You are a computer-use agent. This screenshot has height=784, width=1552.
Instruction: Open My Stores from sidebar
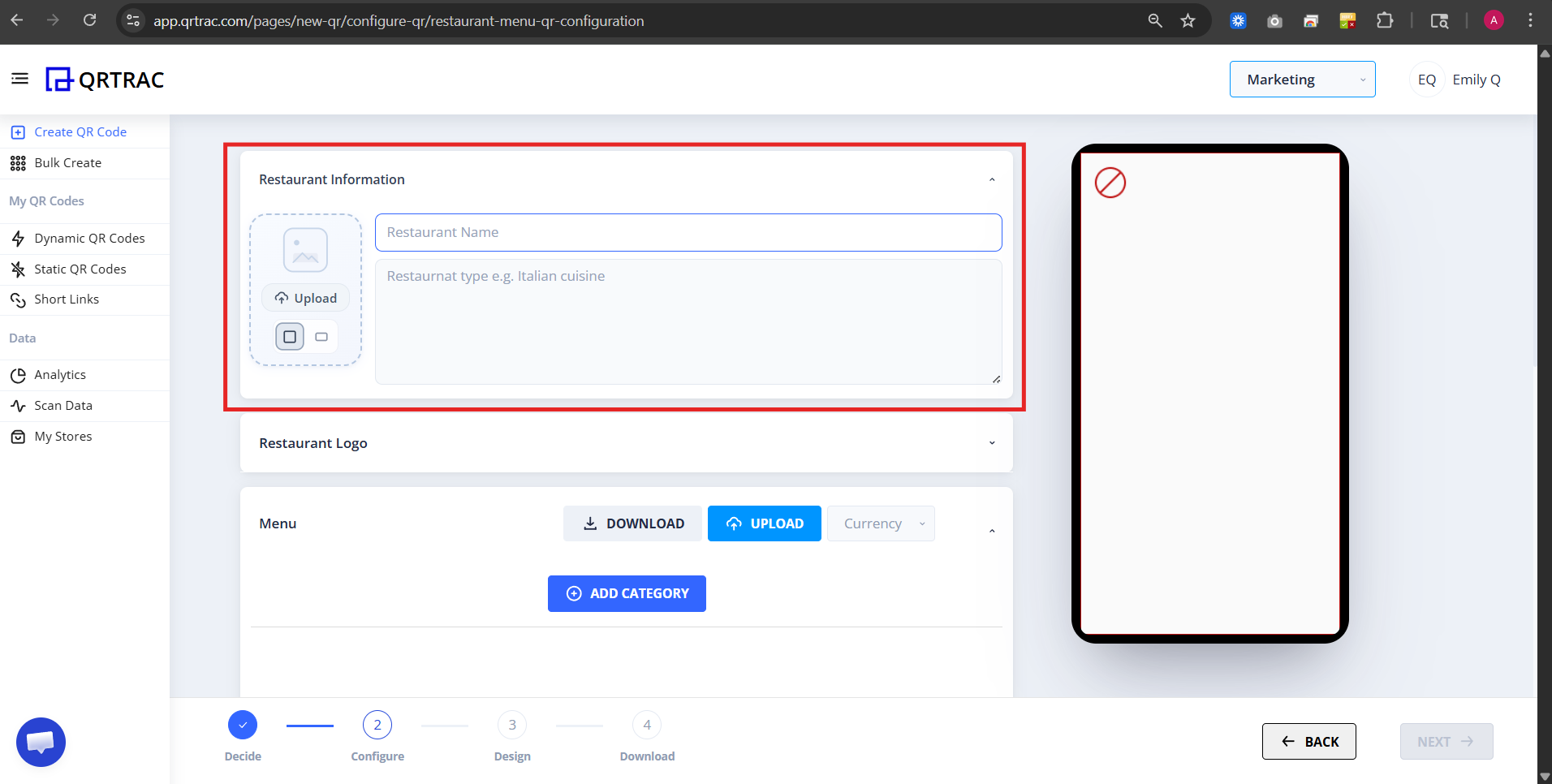tap(63, 436)
